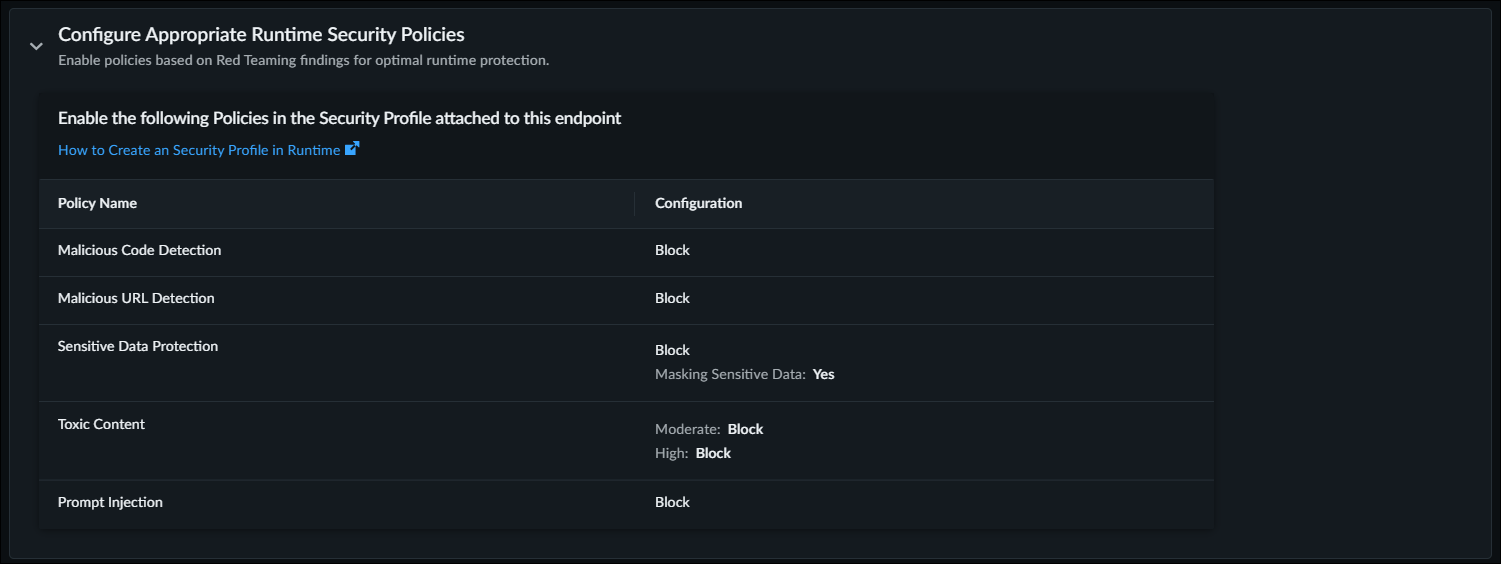
Task: Click the High Block value under Toxic Content
Action: click(x=713, y=453)
